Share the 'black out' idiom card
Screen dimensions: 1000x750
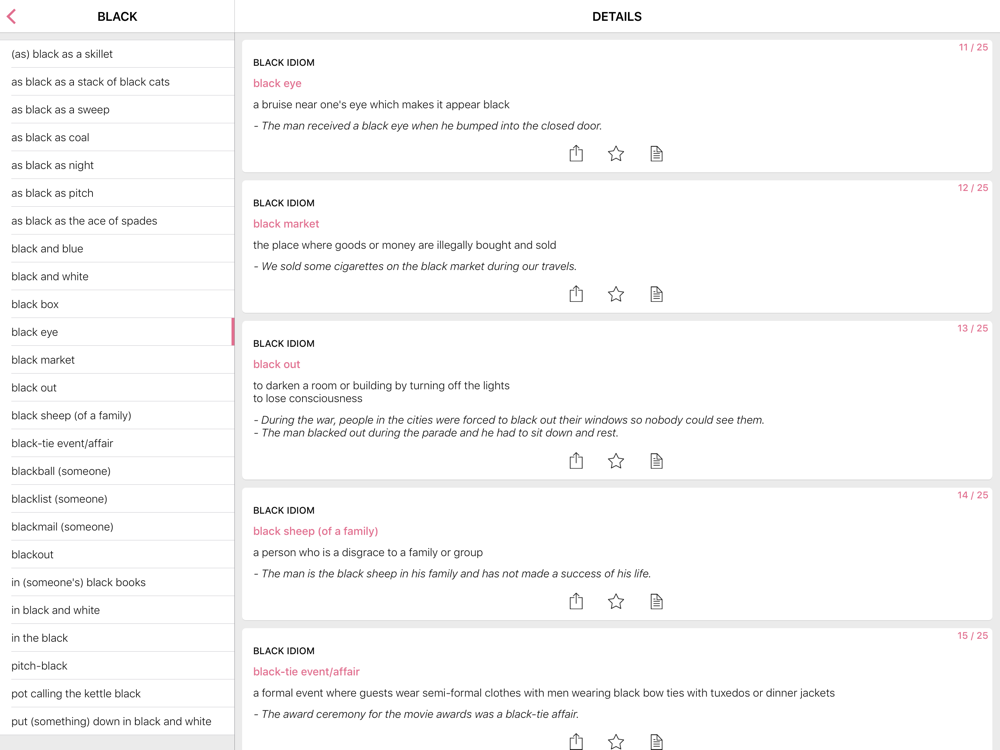(576, 461)
